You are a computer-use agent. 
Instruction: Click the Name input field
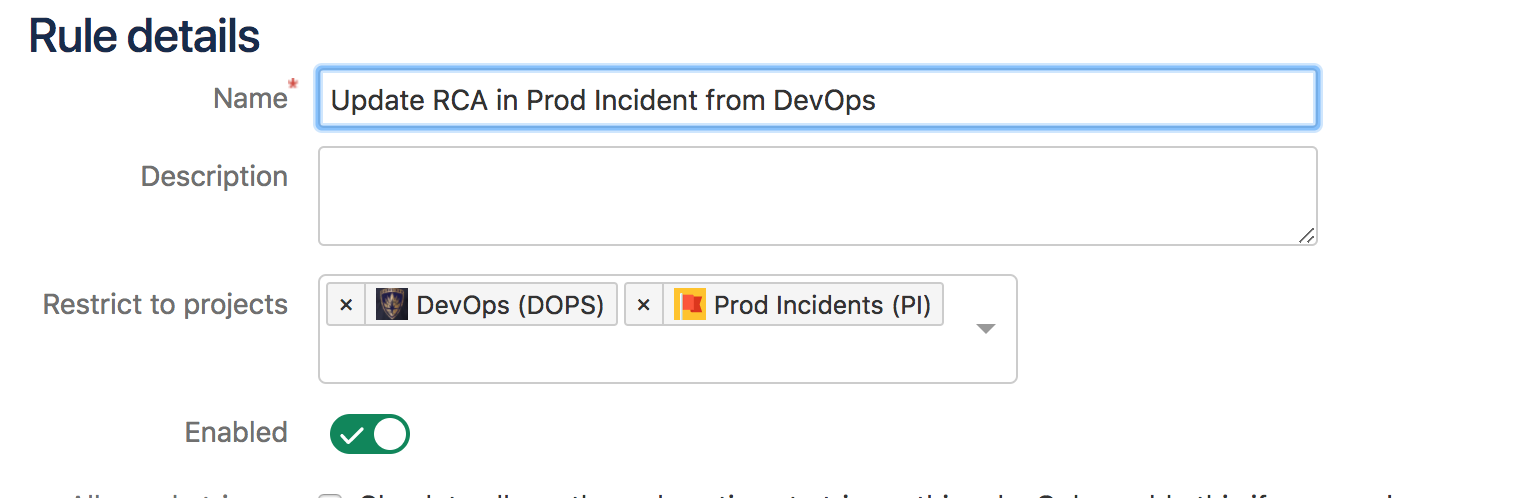[817, 98]
